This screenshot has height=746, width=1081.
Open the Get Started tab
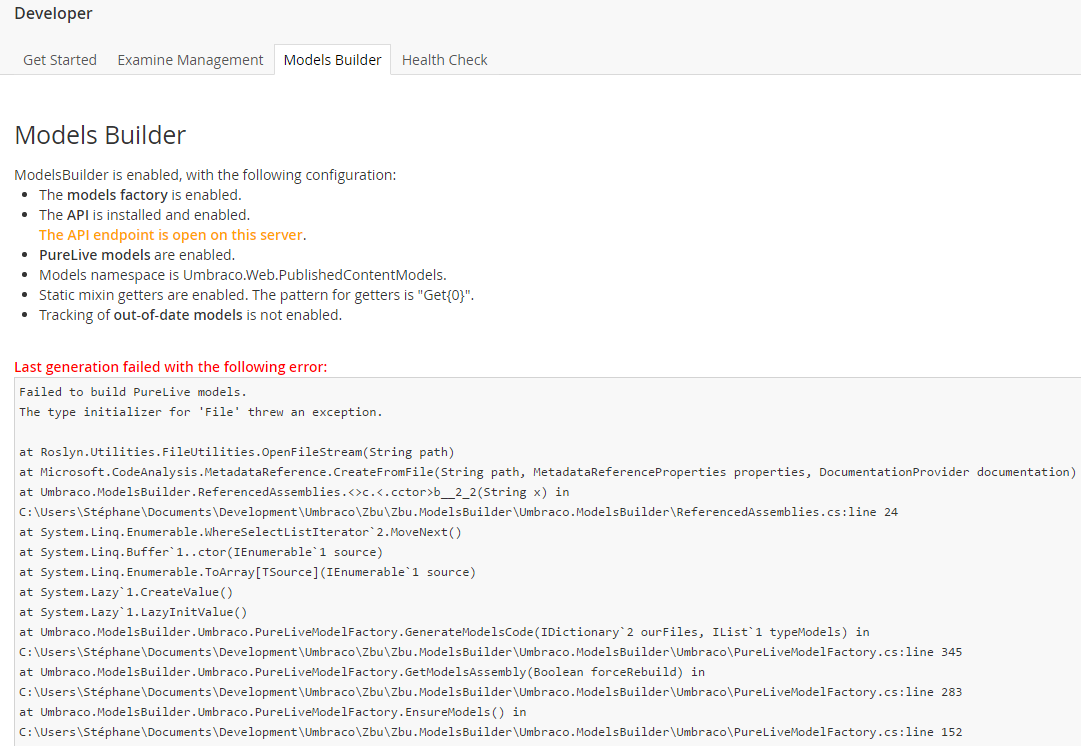60,60
